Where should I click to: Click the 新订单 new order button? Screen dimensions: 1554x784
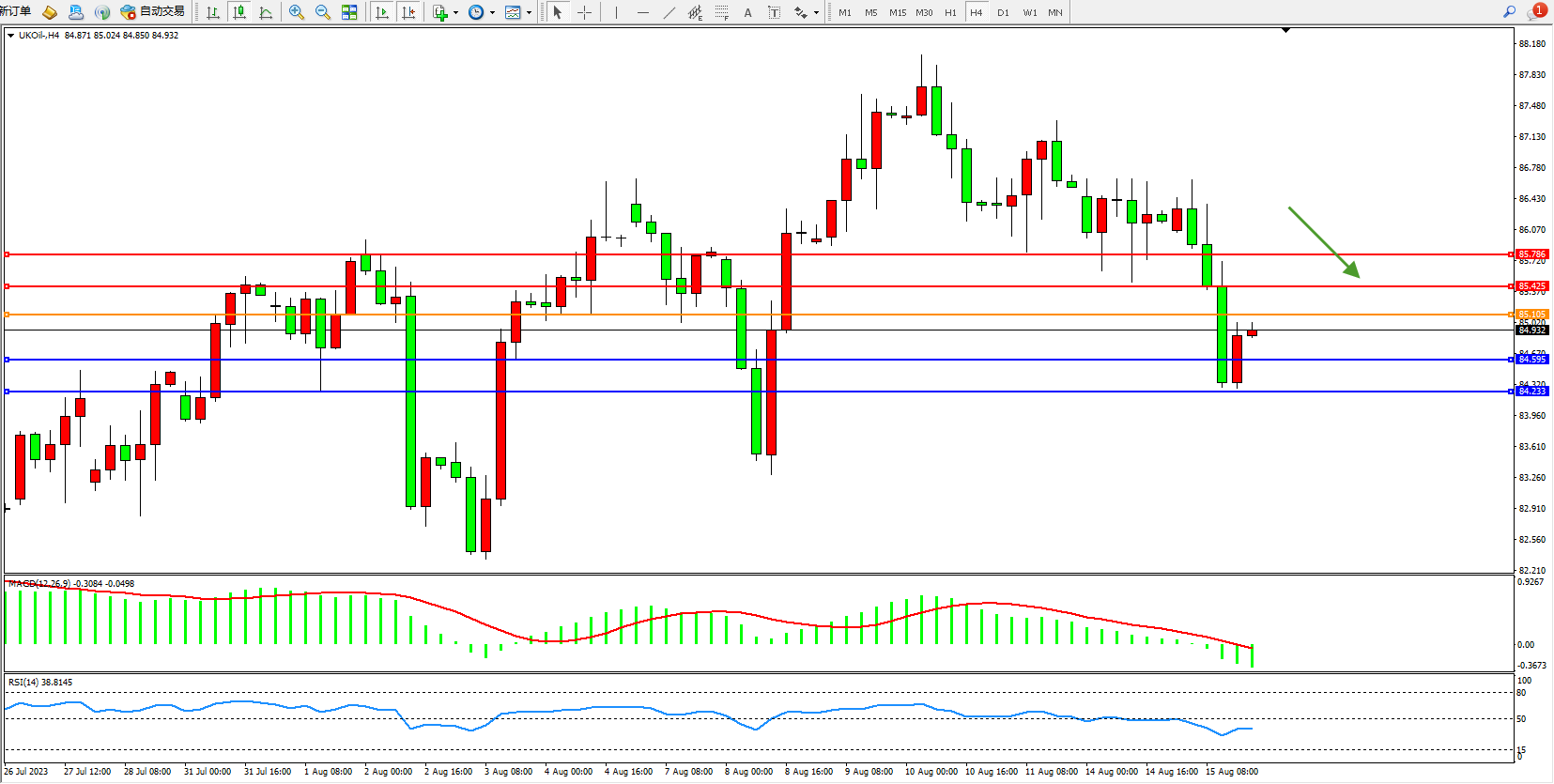click(x=15, y=11)
